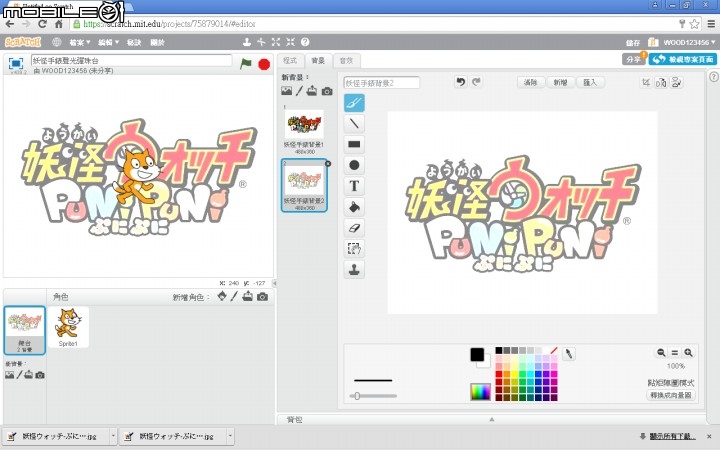Open the rainbow color picker swatch

coord(480,392)
